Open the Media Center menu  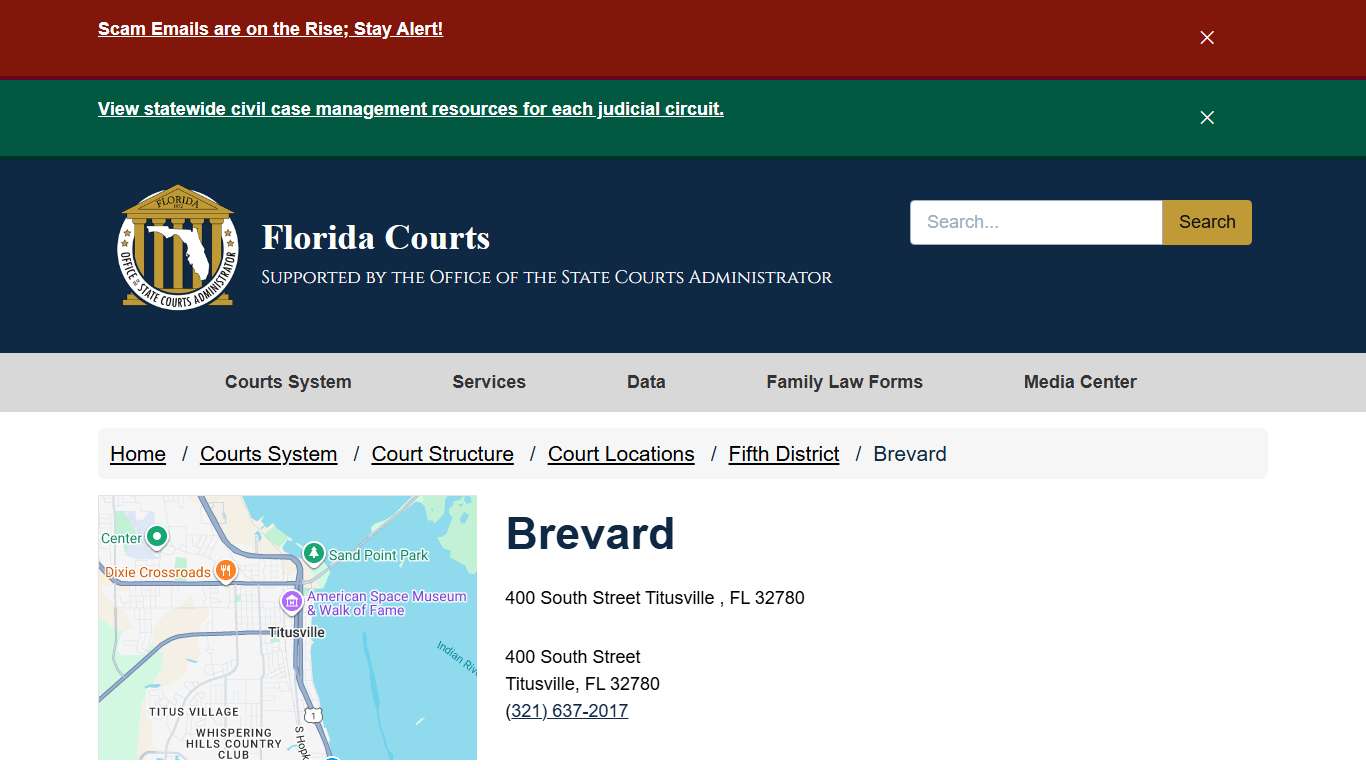(1079, 382)
